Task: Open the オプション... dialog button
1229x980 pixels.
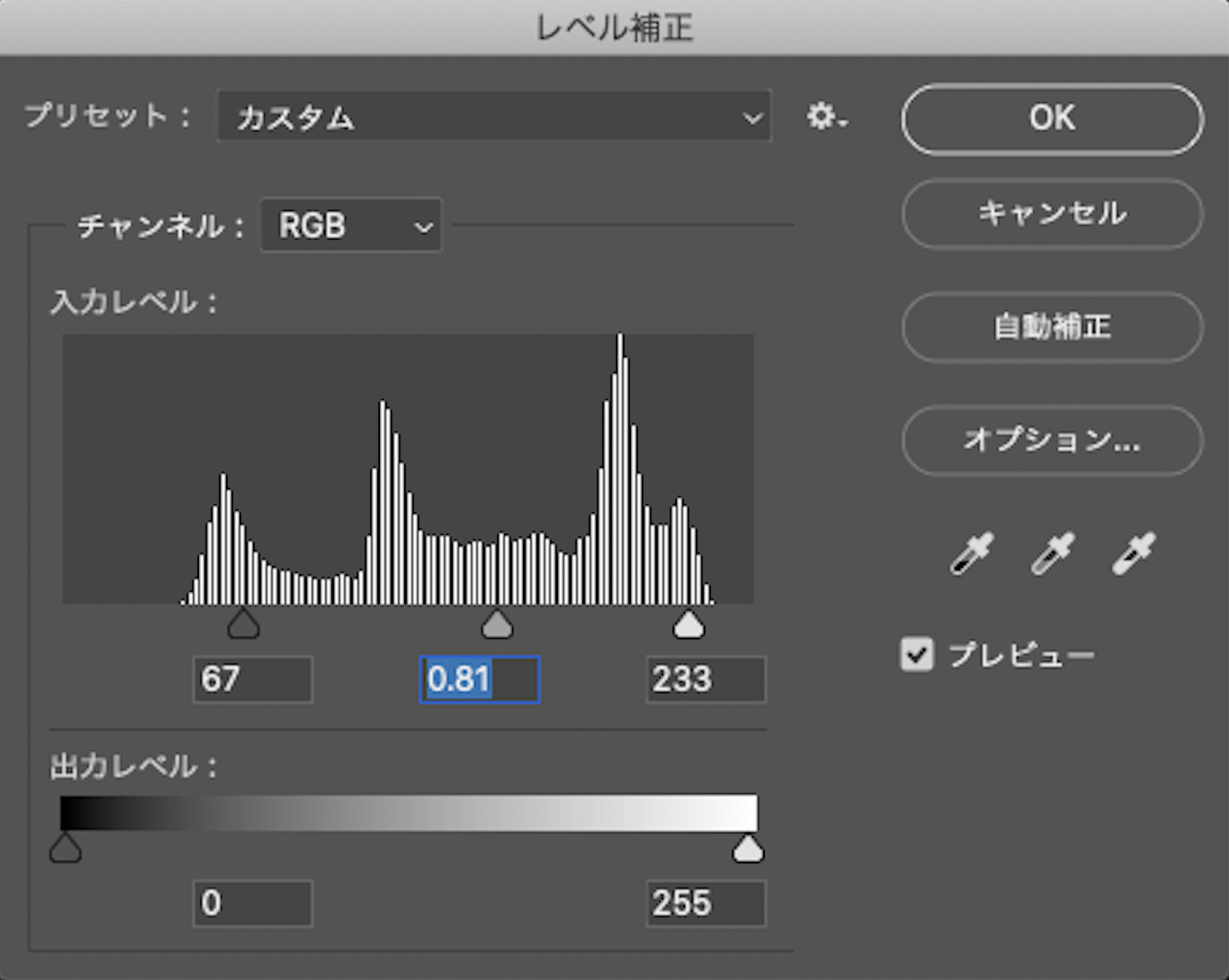Action: 1052,441
